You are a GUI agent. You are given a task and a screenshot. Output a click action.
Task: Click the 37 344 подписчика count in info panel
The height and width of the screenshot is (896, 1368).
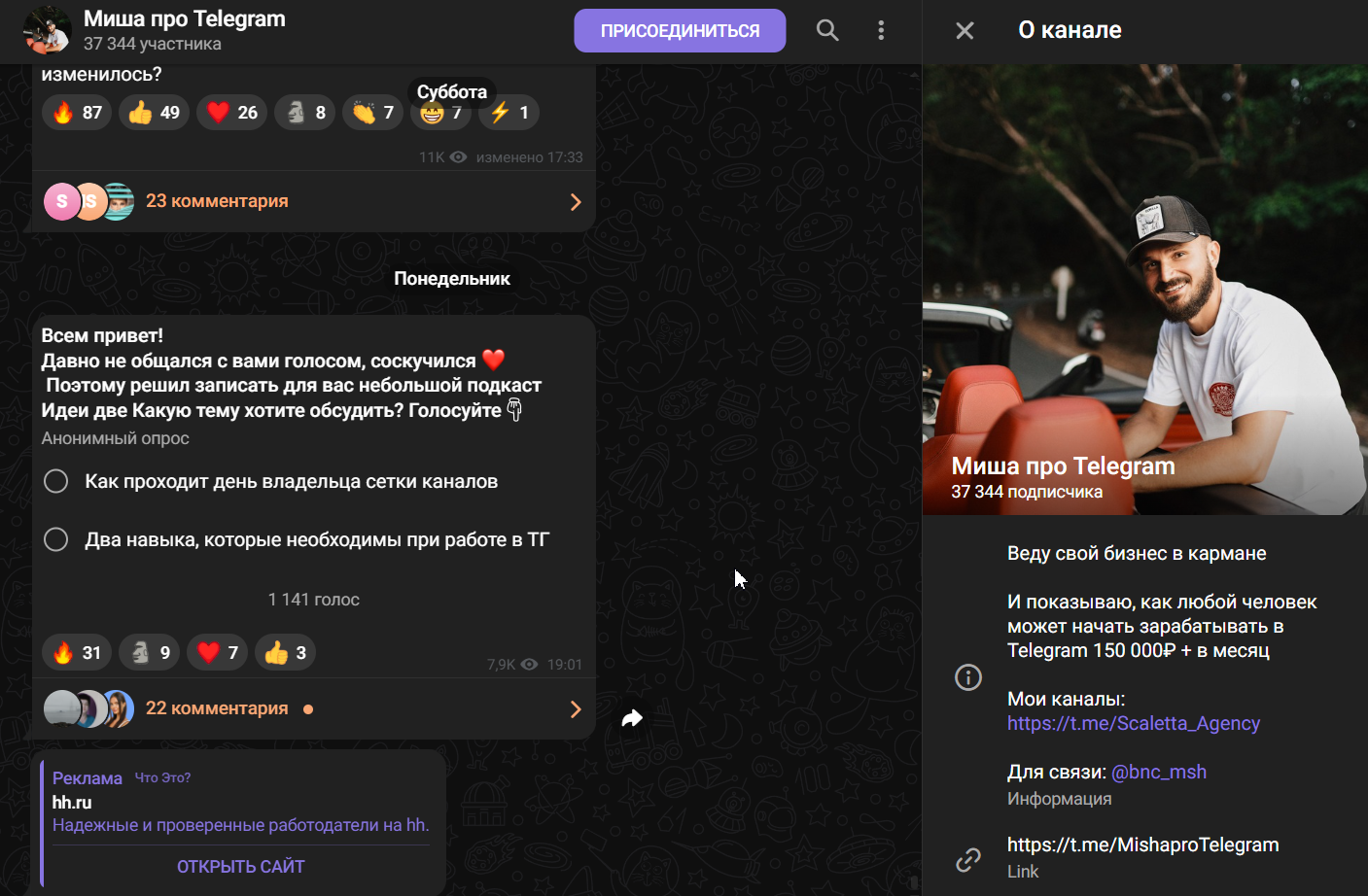[1027, 492]
